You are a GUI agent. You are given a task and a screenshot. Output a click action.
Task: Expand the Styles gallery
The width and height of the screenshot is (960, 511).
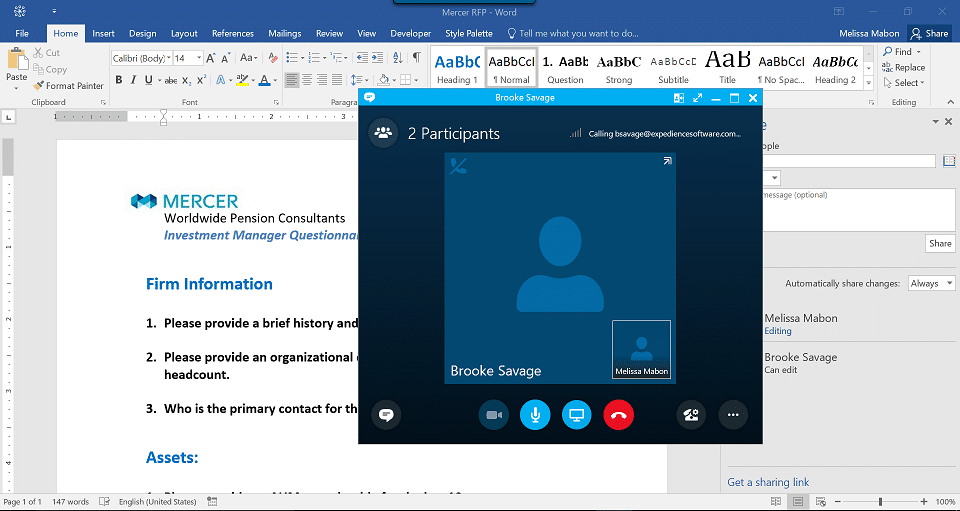coord(868,83)
